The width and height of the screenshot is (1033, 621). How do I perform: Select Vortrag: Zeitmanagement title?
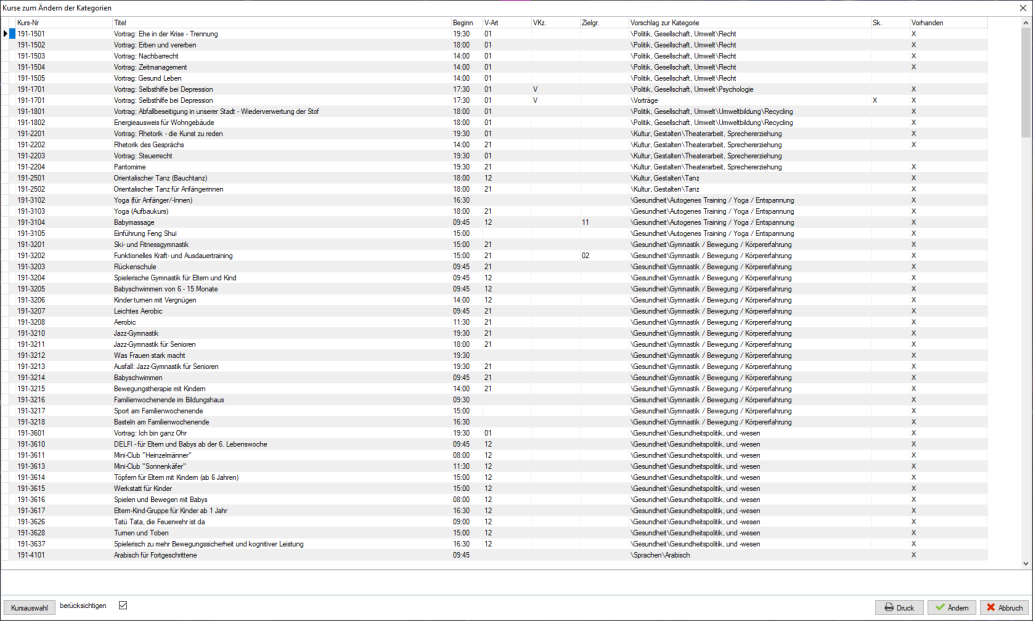click(x=150, y=67)
